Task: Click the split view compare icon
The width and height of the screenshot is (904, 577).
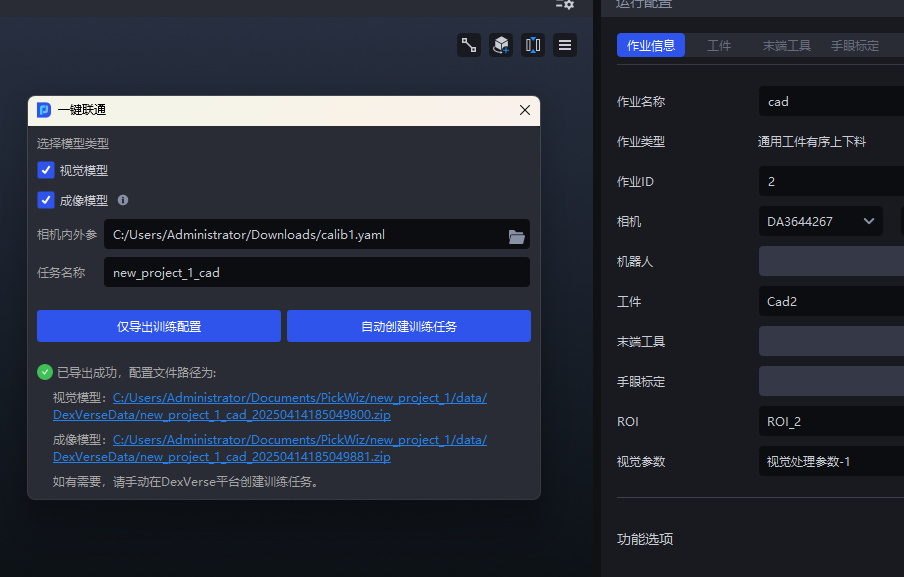Action: (533, 45)
